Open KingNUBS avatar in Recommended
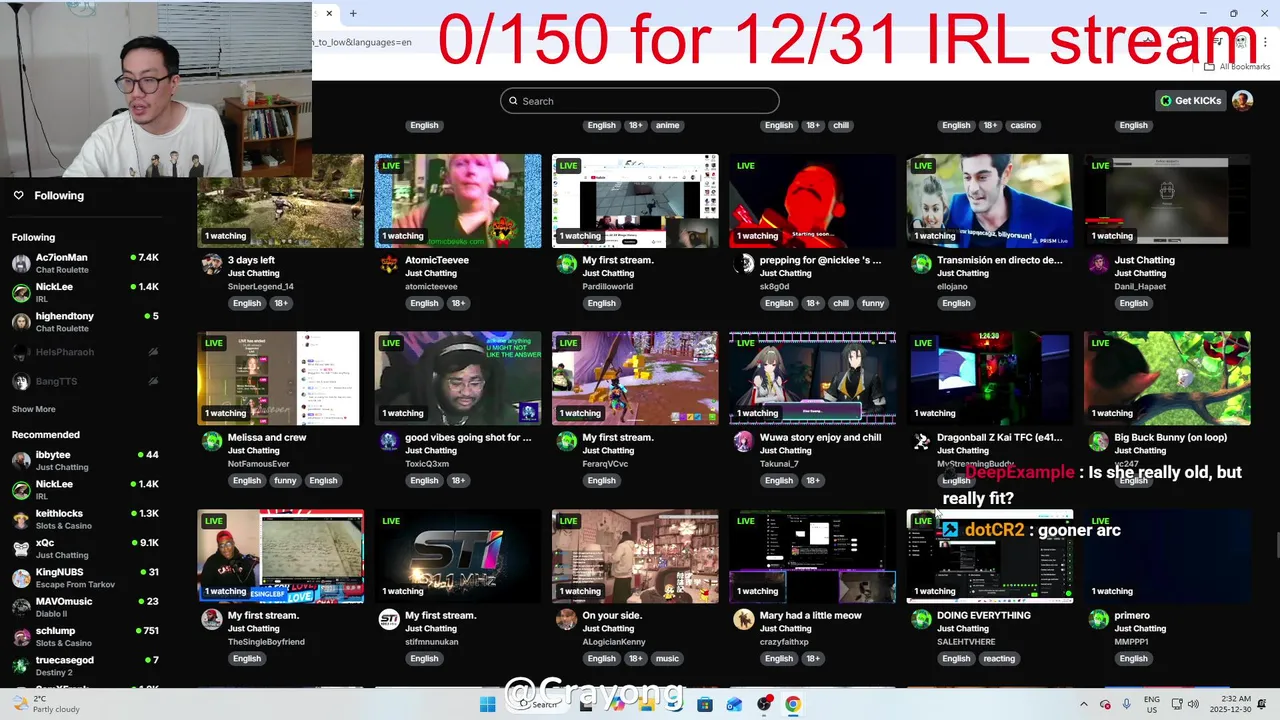The height and width of the screenshot is (720, 1280). click(x=21, y=578)
